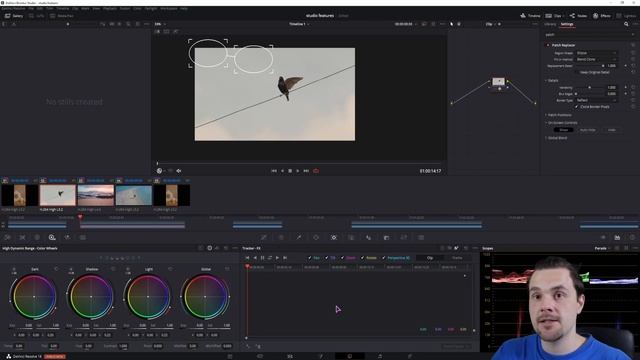Open the Region Shape dropdown

pyautogui.click(x=596, y=53)
